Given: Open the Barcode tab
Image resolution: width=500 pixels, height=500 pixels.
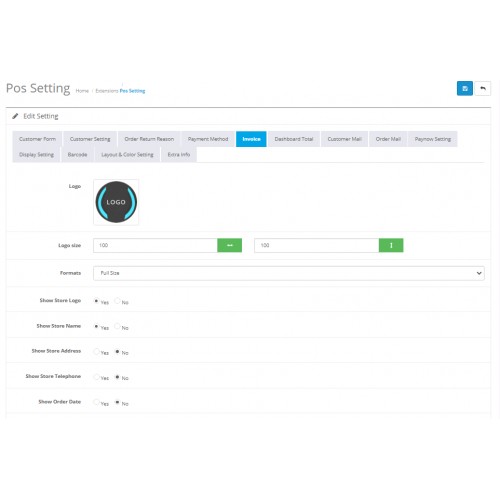Looking at the screenshot, I should click(77, 155).
